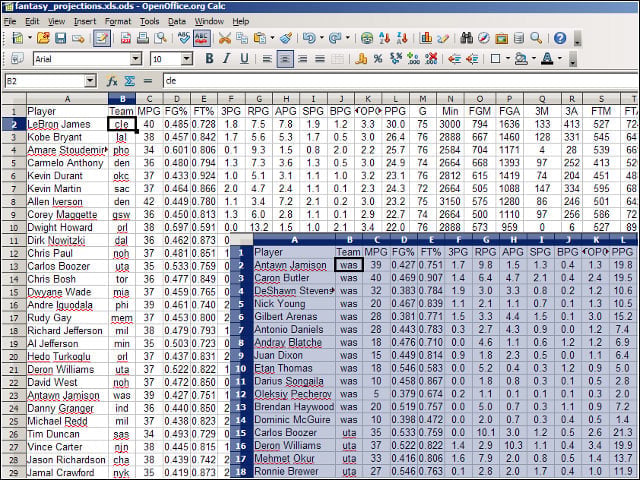Viewport: 640px width, 480px height.
Task: Toggle AutoSpellcheck red underline icon
Action: click(202, 38)
